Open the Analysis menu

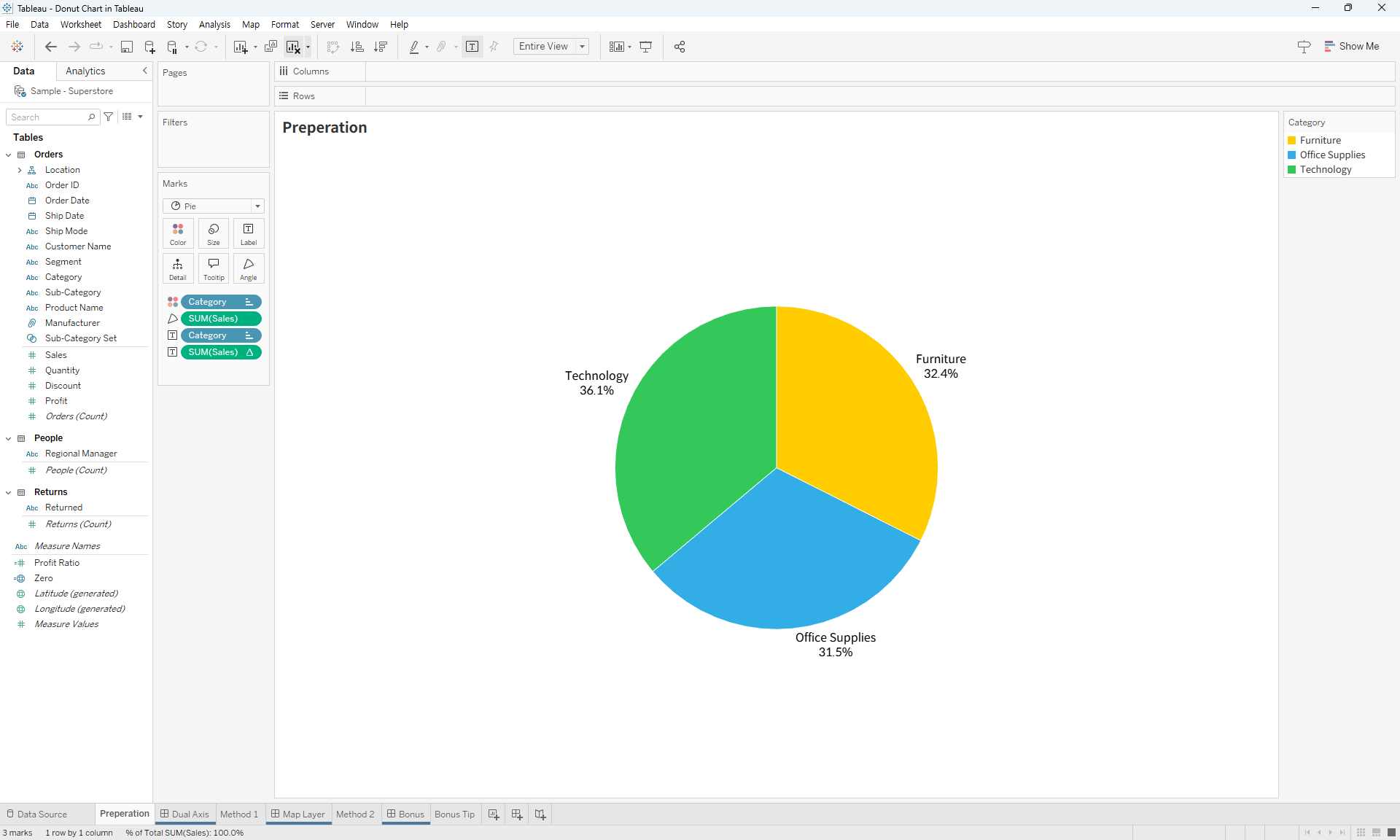point(214,24)
